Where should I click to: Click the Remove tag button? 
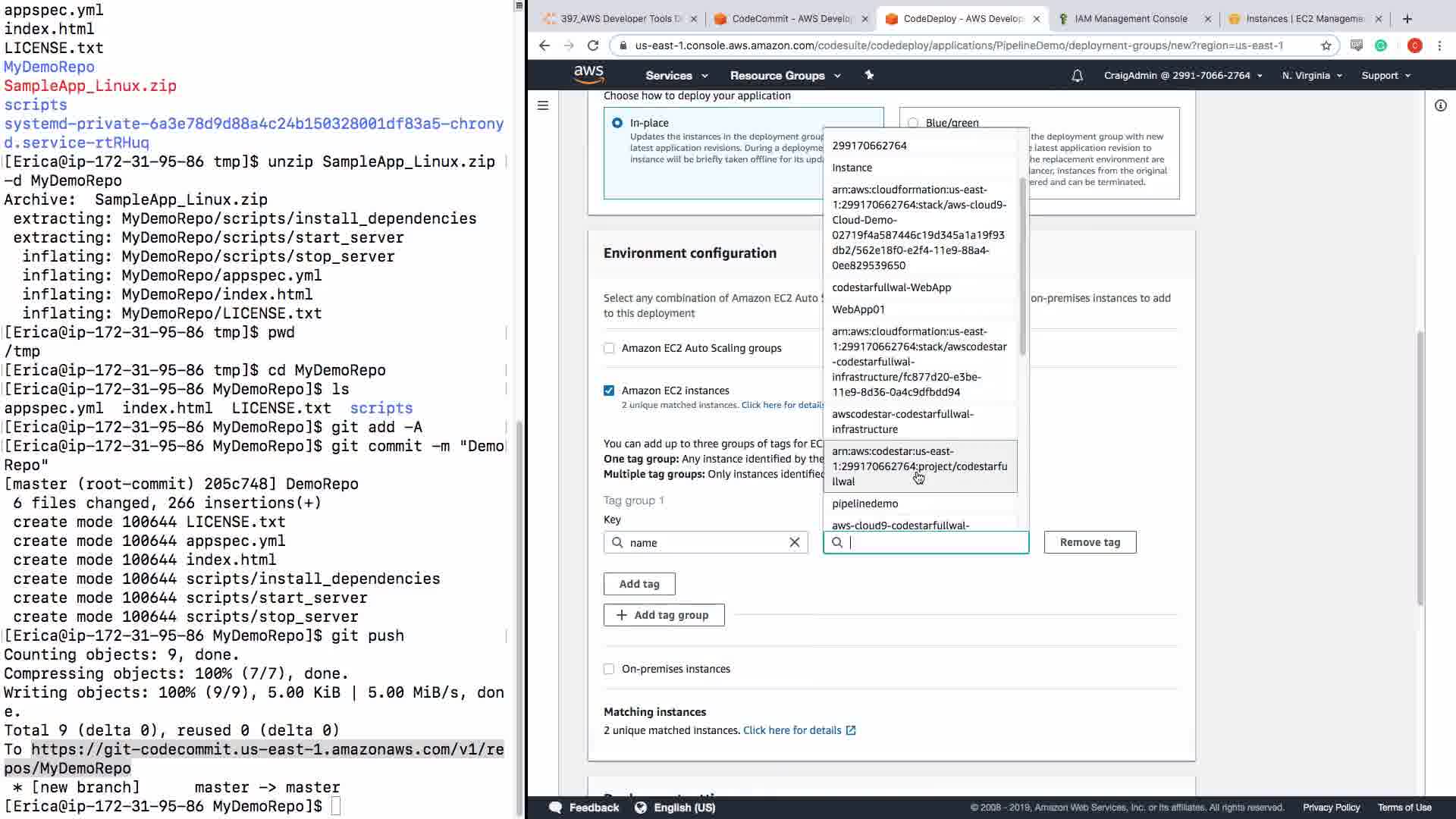1090,542
